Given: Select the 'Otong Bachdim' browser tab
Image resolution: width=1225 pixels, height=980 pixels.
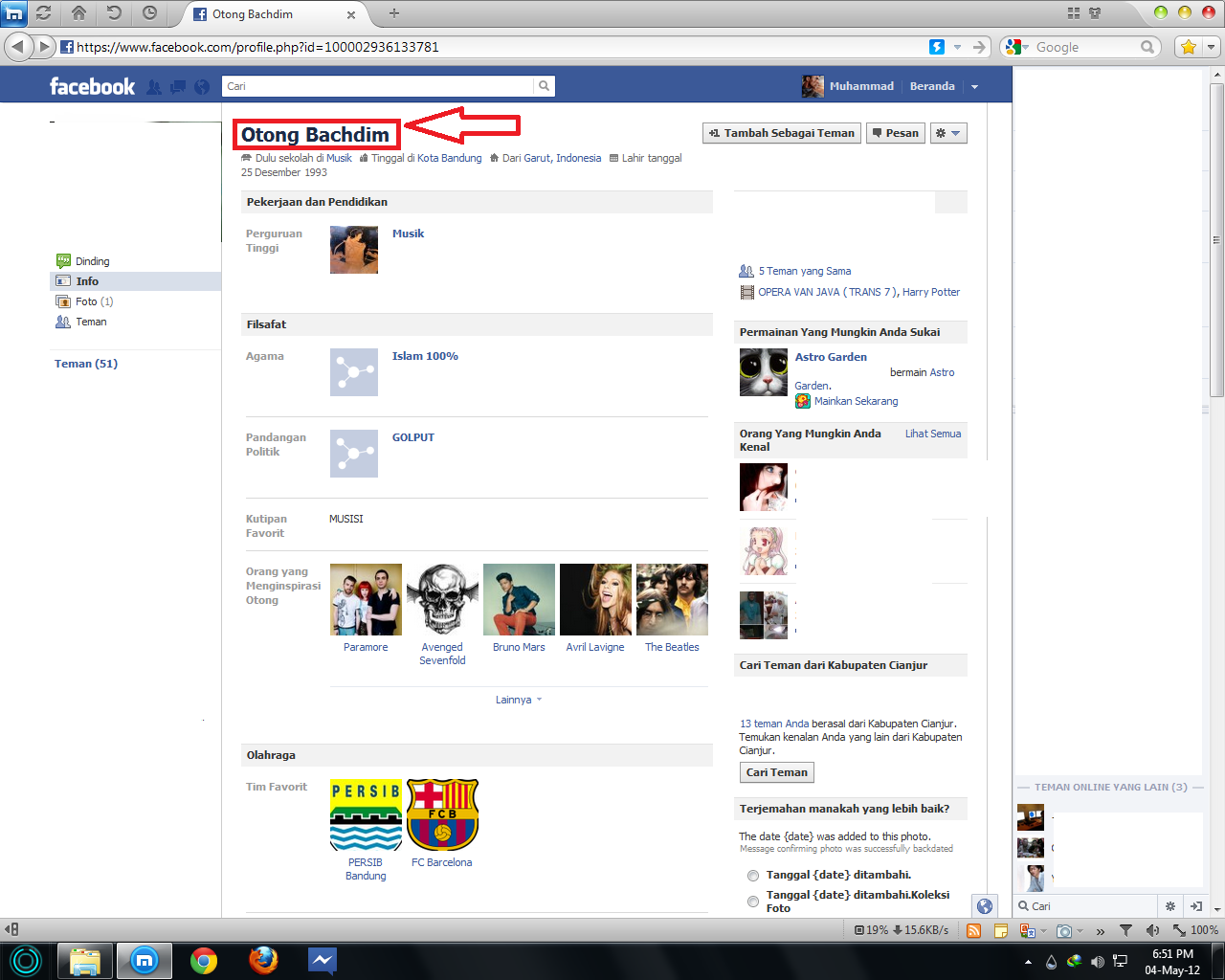Looking at the screenshot, I should point(274,14).
